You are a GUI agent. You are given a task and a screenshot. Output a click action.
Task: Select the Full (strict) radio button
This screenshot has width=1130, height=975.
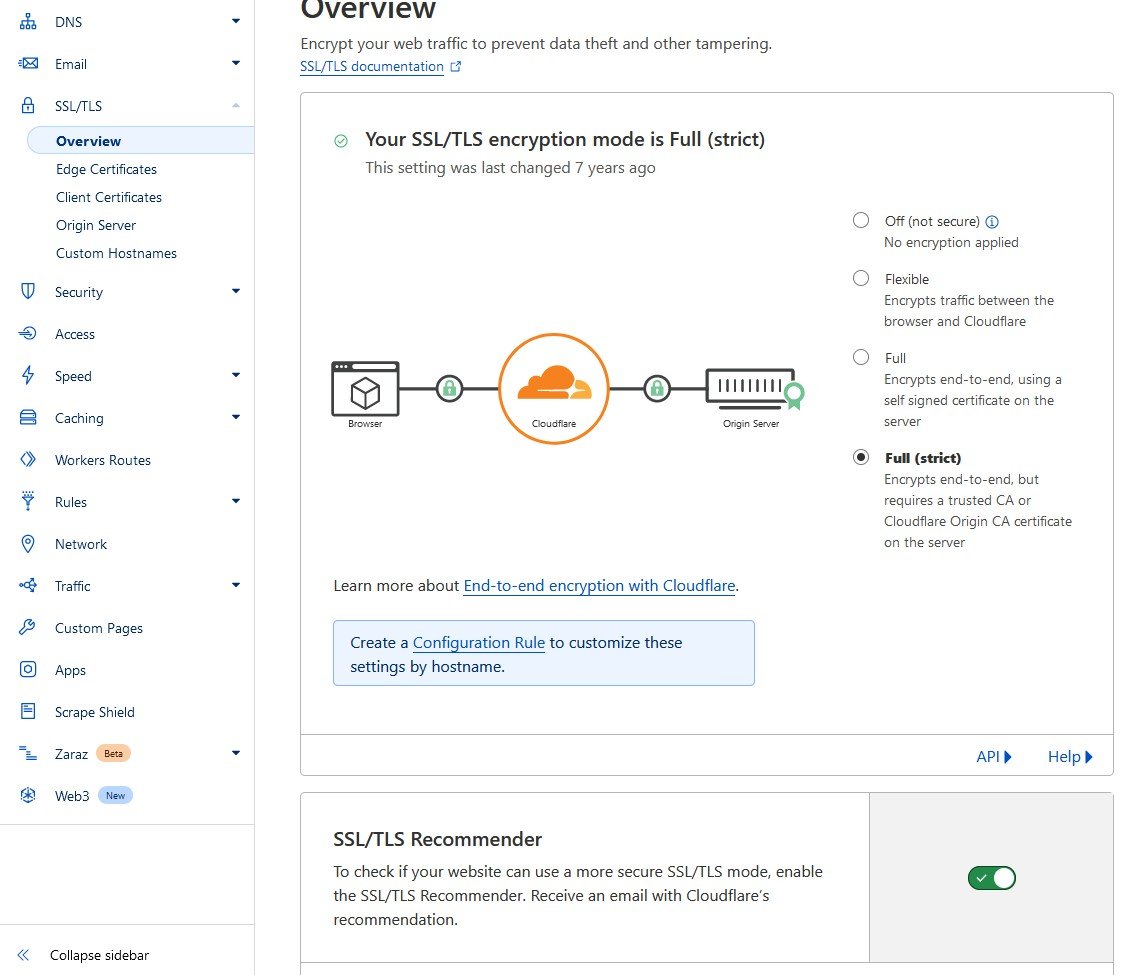(x=860, y=457)
